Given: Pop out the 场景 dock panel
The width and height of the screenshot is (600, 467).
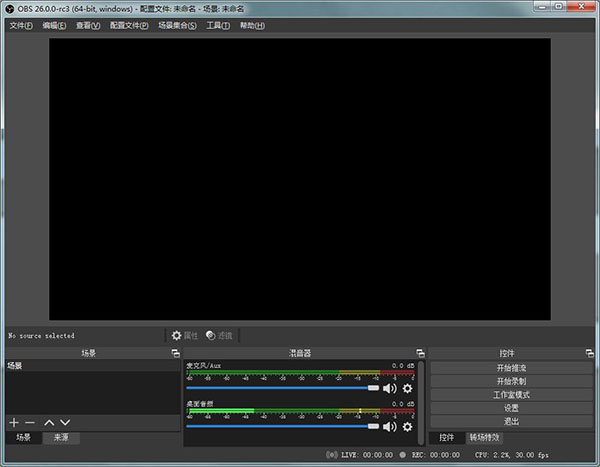Looking at the screenshot, I should [175, 353].
